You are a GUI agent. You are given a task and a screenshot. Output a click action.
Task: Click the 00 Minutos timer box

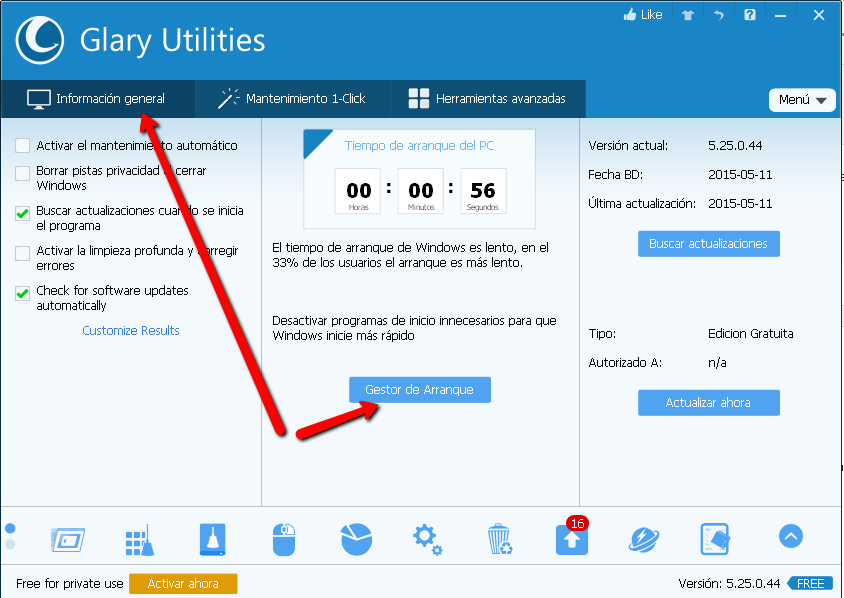click(x=420, y=191)
